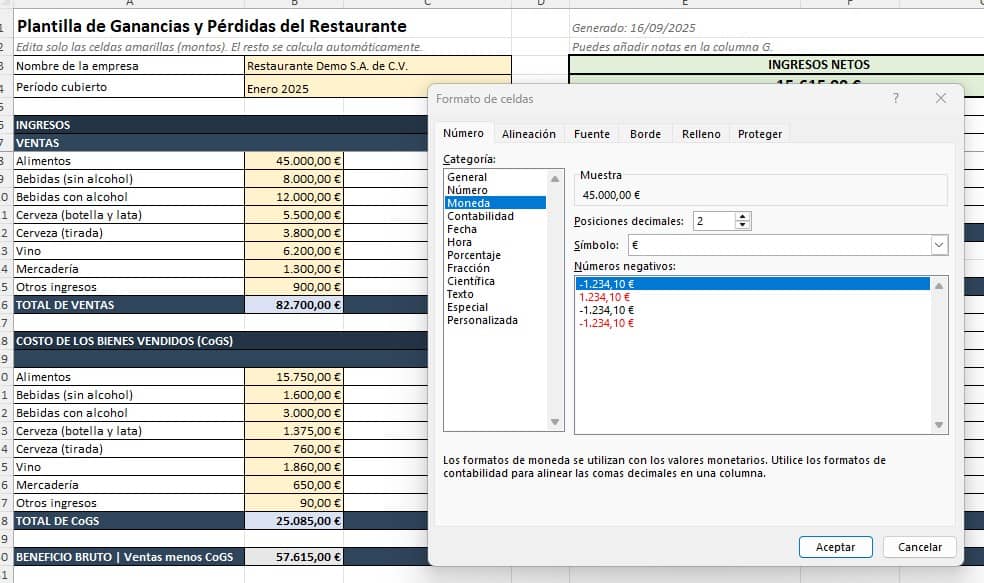Open the Proteger tab
The image size is (984, 583).
(760, 134)
